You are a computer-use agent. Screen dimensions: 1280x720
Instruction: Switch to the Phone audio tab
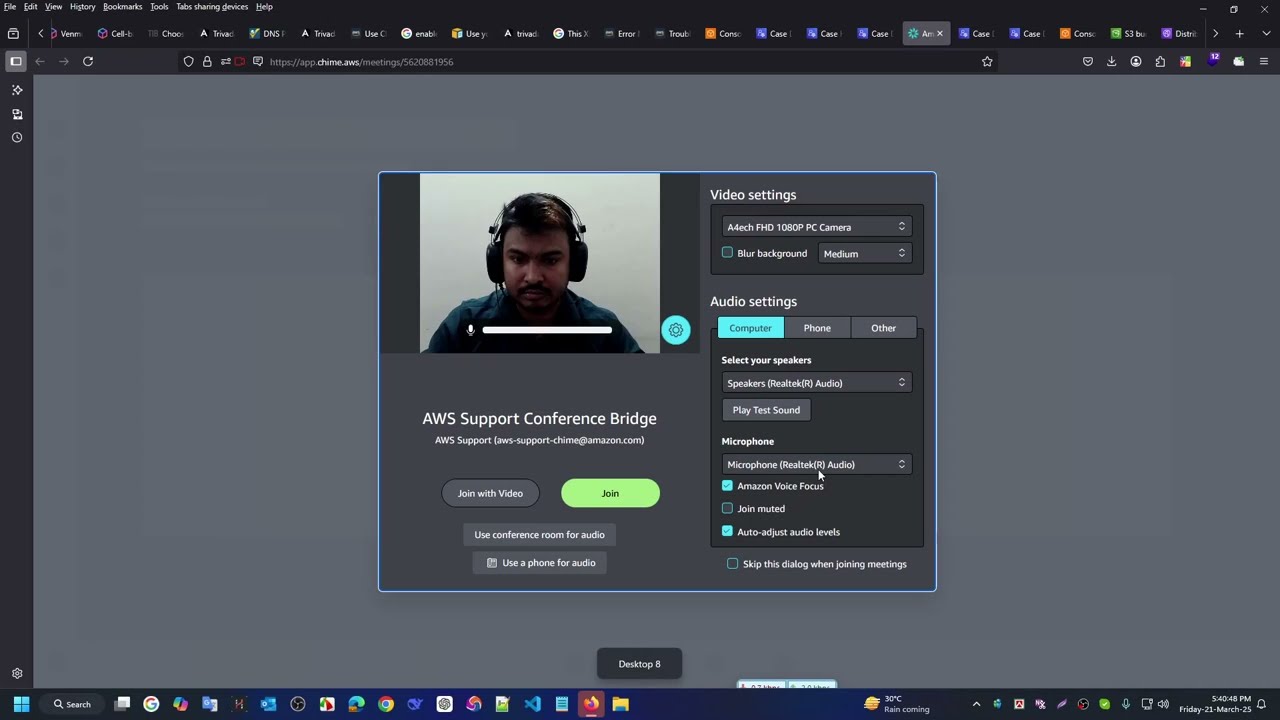coord(817,328)
